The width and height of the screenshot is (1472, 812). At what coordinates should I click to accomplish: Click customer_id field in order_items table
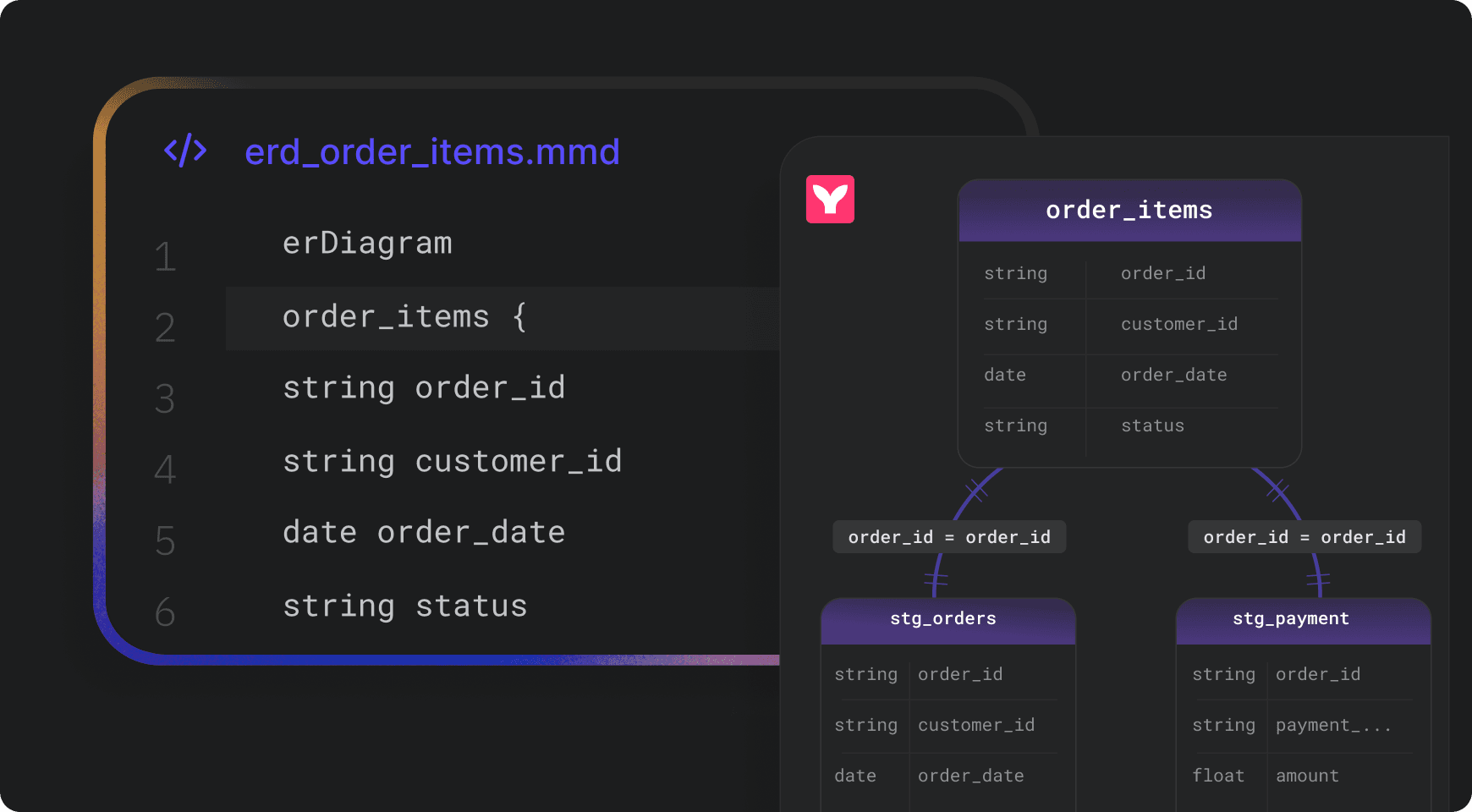1179,324
